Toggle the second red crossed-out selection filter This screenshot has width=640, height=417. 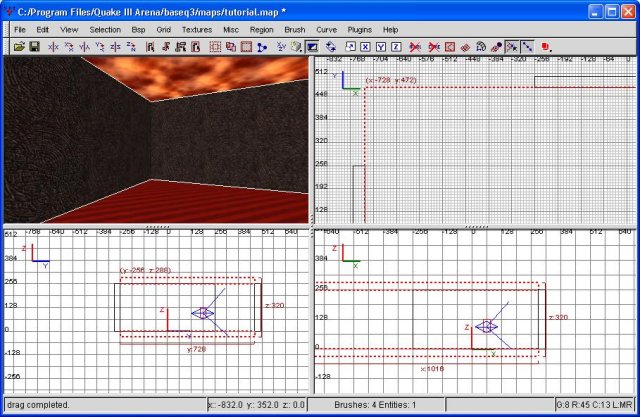pos(434,47)
